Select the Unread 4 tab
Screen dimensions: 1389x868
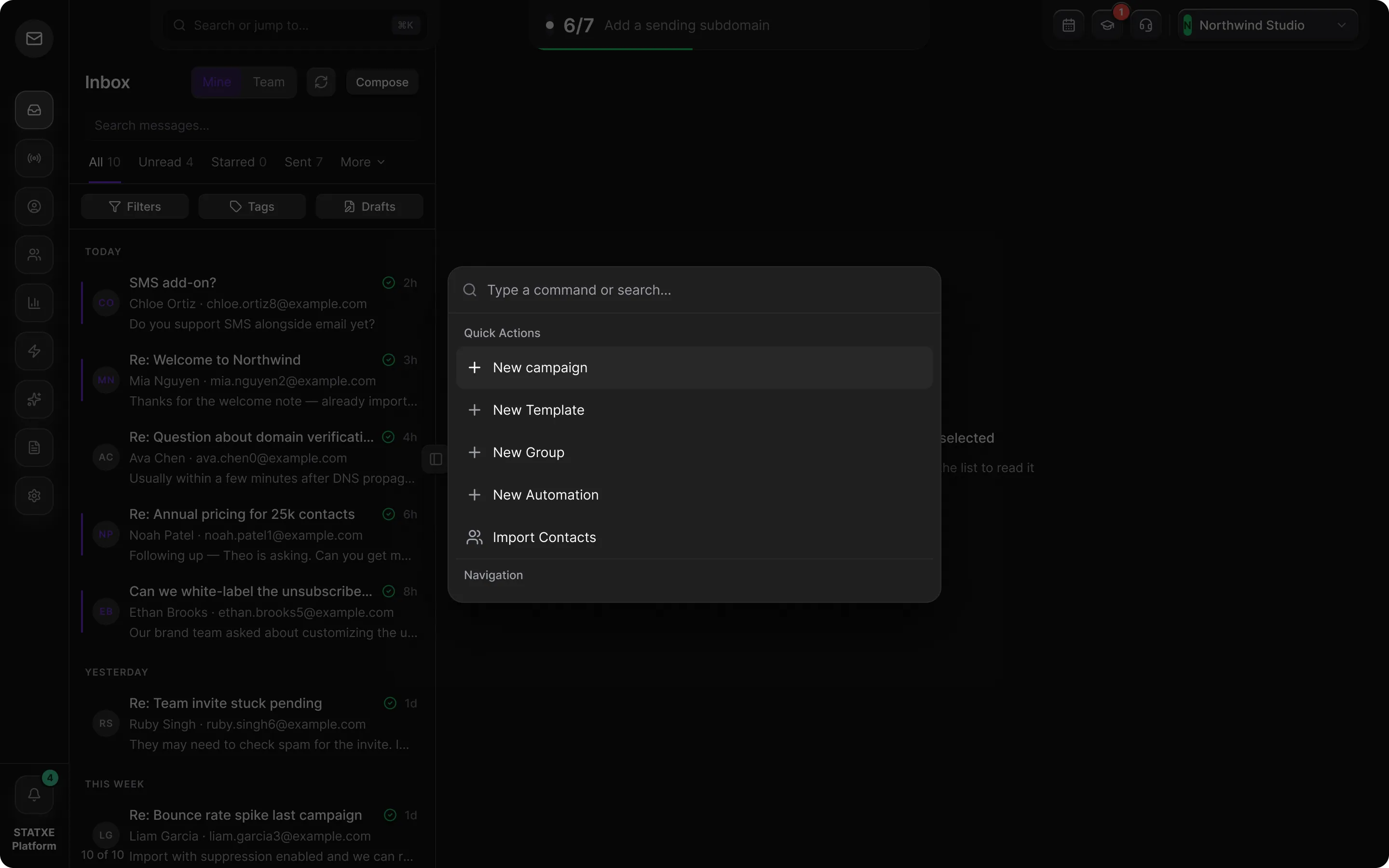click(166, 162)
